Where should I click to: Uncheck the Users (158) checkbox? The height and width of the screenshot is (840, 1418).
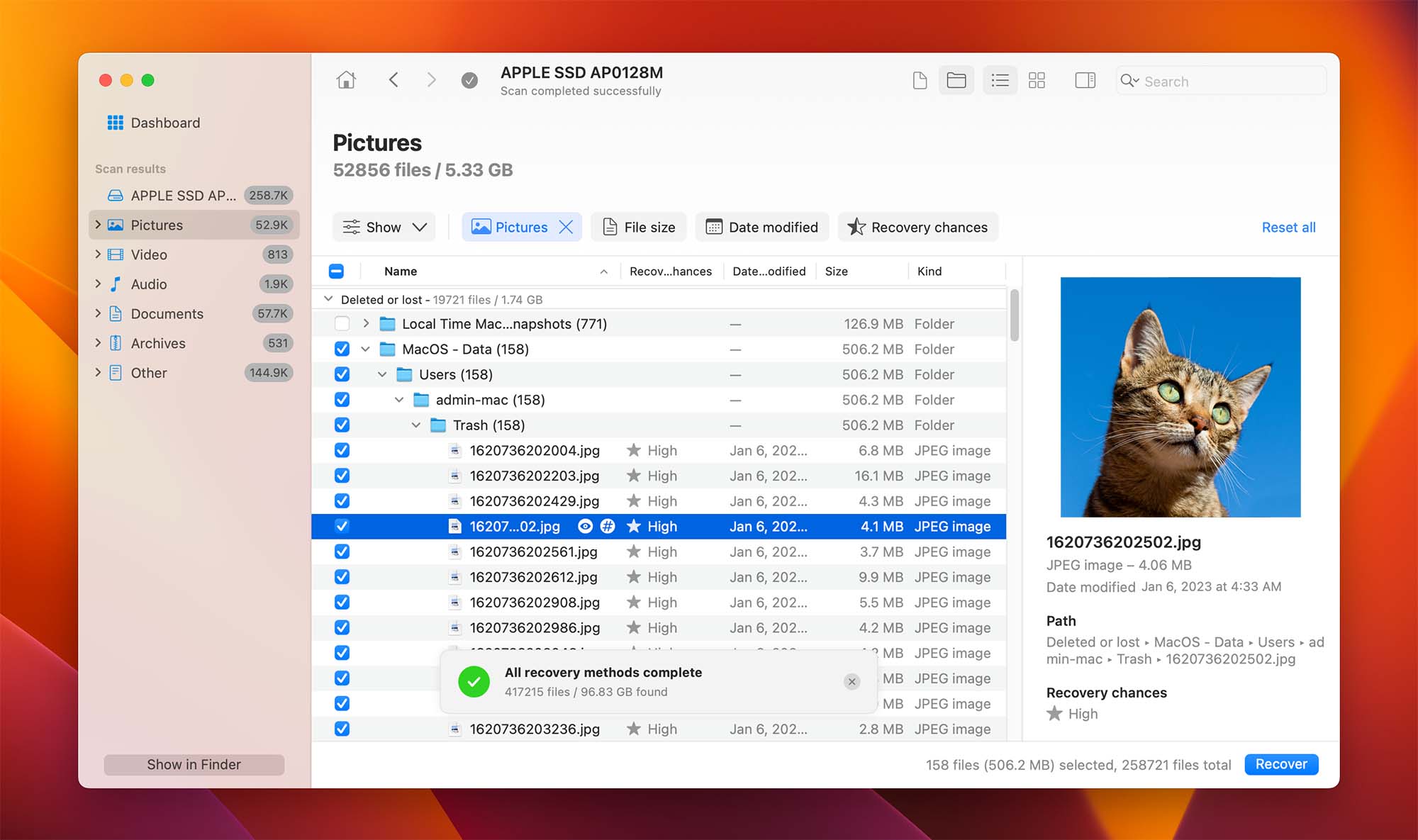(342, 374)
